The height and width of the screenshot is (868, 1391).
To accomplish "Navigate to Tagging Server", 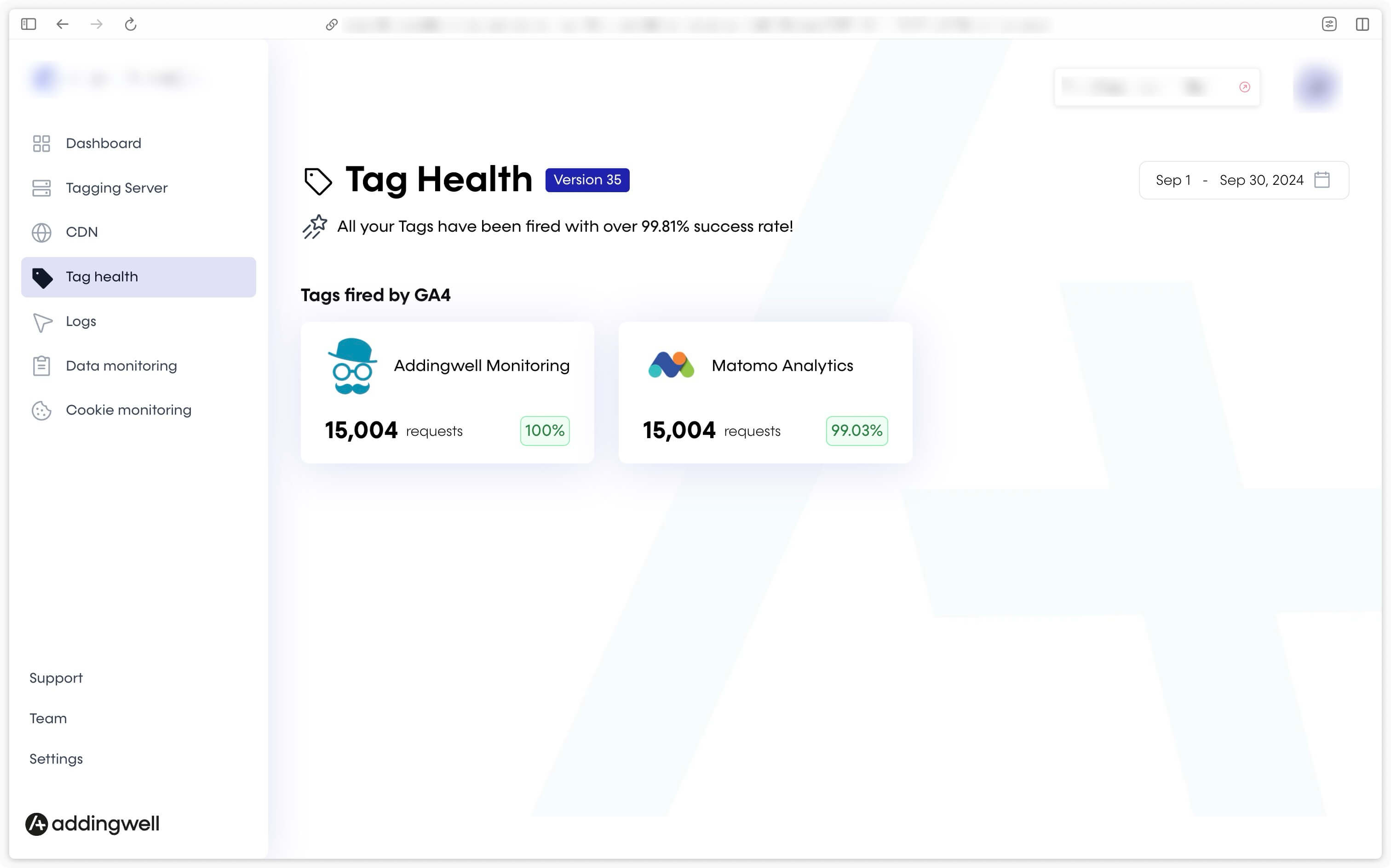I will (116, 188).
